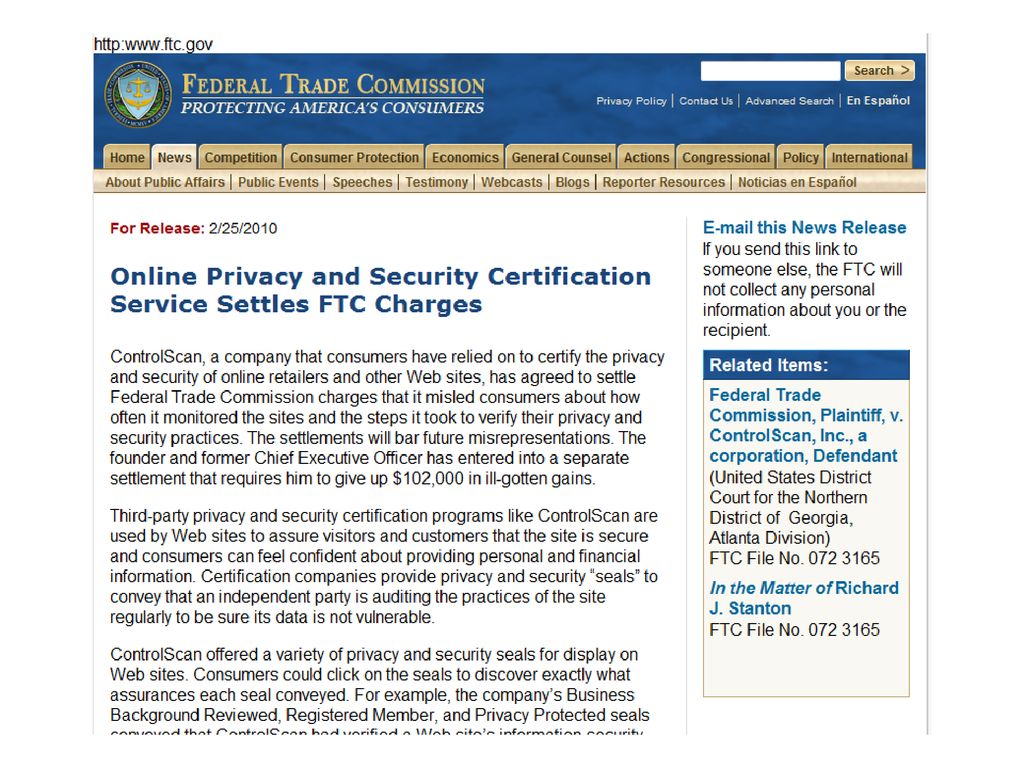Click the http:www.ftc.gov URL text
This screenshot has width=1024, height=768.
pos(153,44)
